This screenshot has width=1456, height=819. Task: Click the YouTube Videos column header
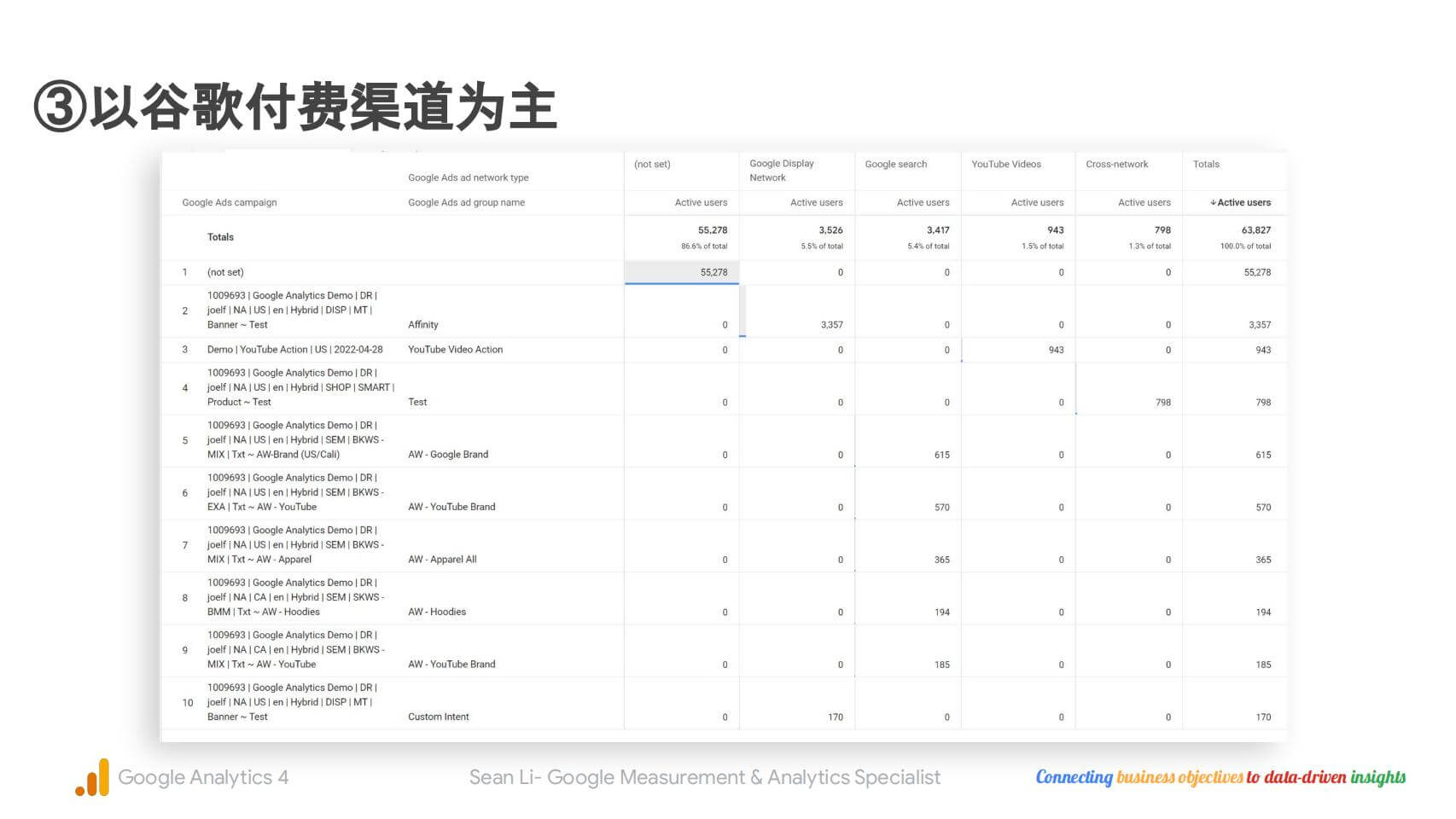1005,165
